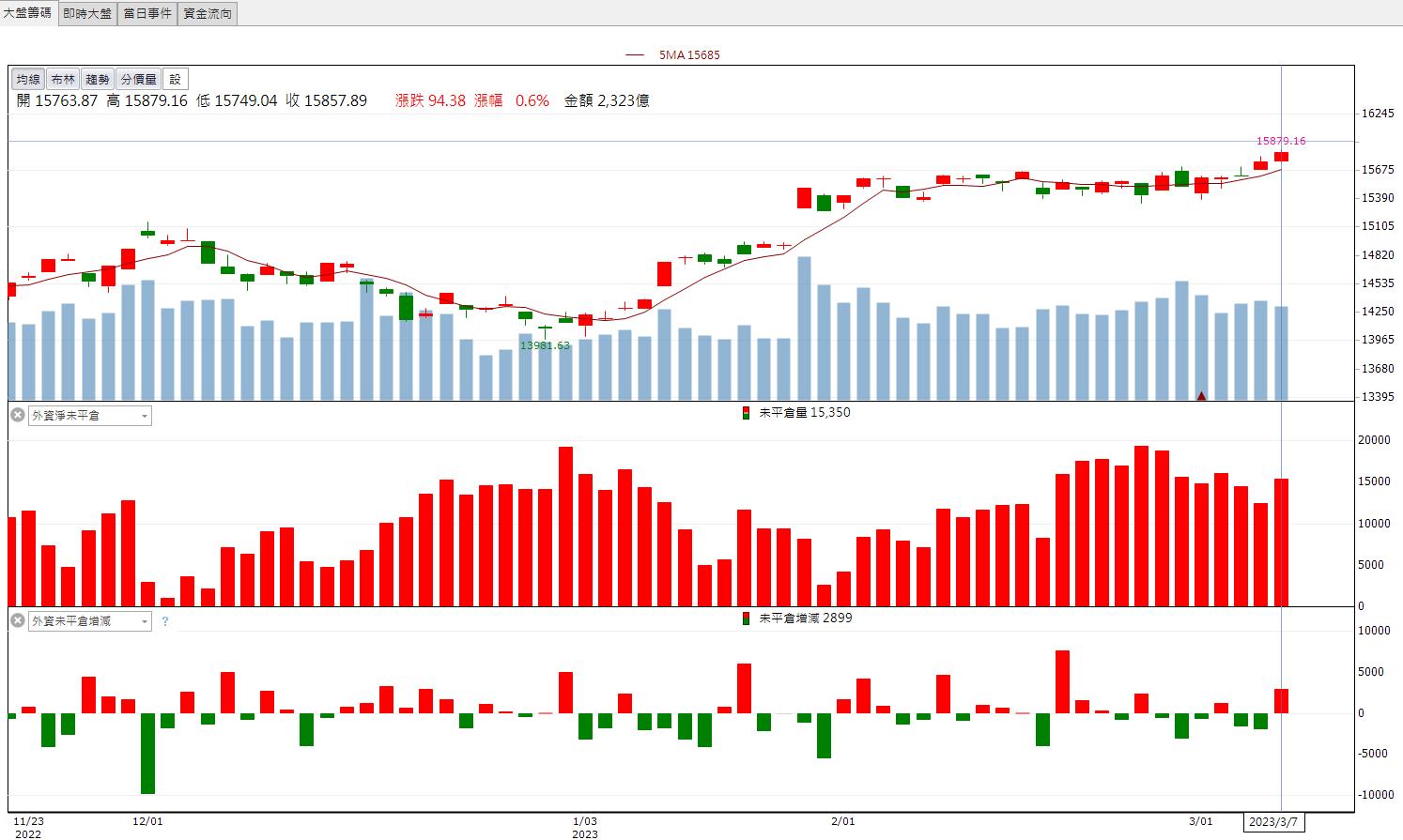Open the 外資未平倉增減 indicator dropdown

(90, 620)
